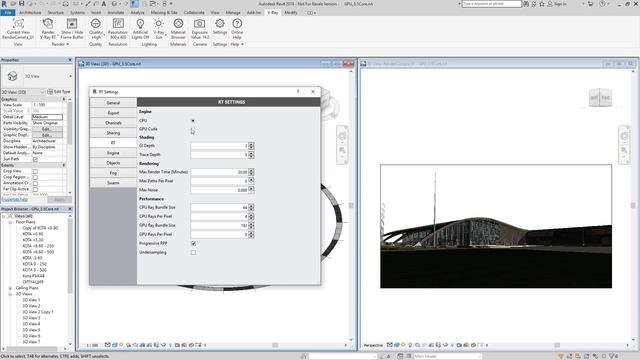Select 3D View 2 Copy 1 in browser

38,312
